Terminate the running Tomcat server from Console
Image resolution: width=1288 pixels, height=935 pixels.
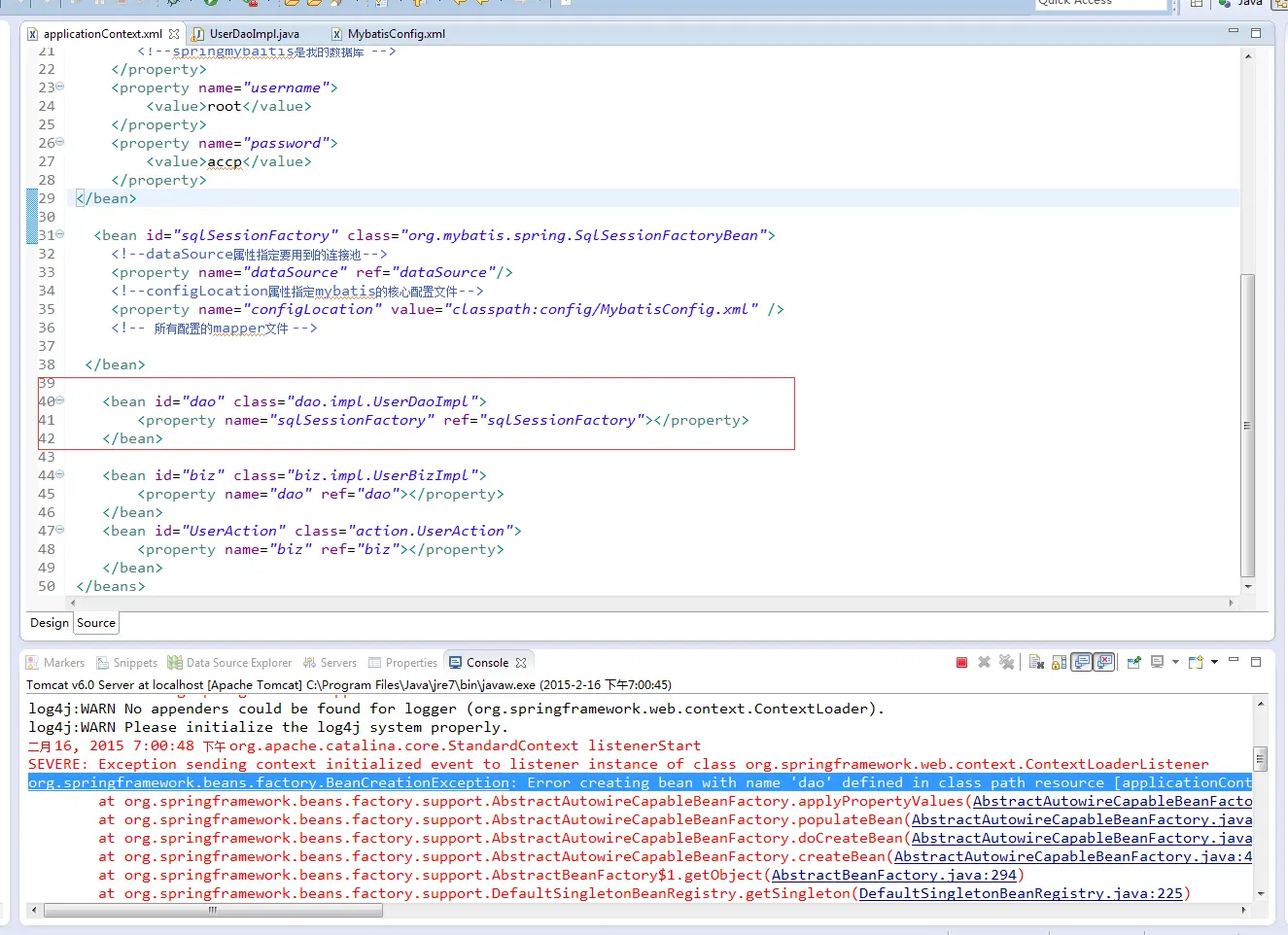[x=961, y=662]
